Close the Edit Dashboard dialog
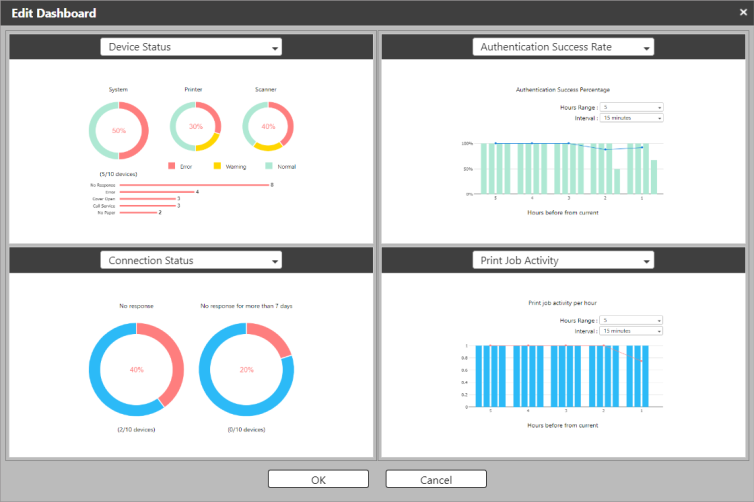 [x=742, y=13]
